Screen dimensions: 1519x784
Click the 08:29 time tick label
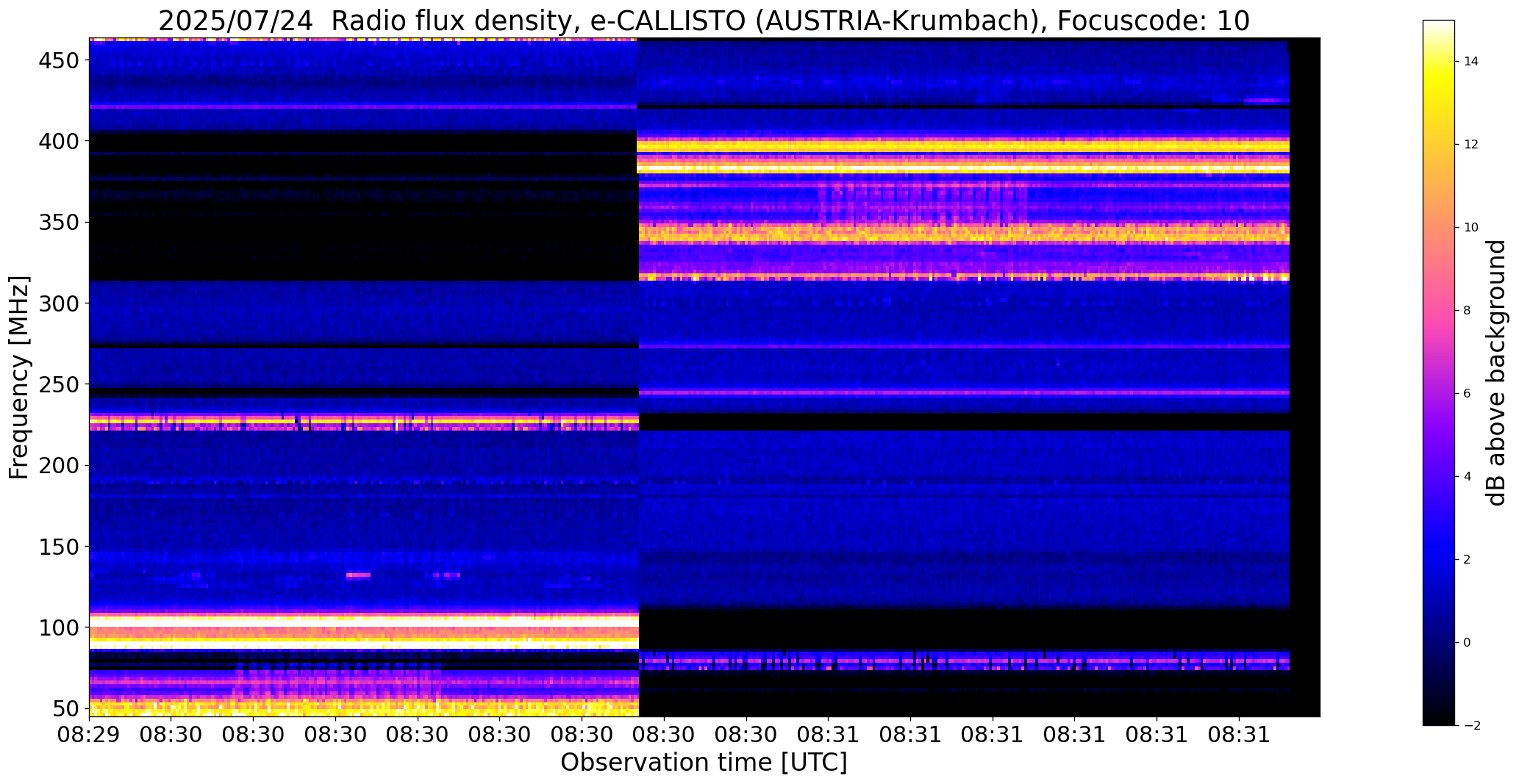[x=90, y=736]
